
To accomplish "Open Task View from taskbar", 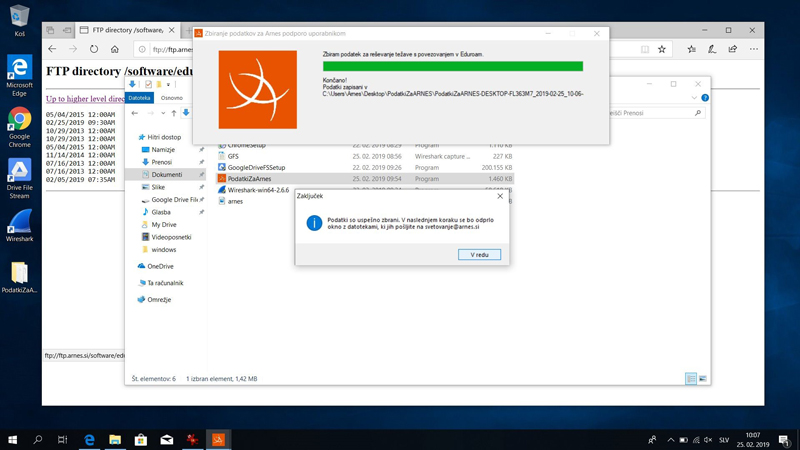I will pyautogui.click(x=62, y=439).
